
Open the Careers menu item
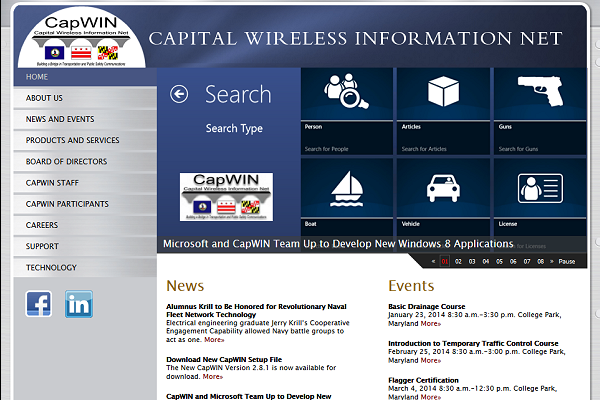pyautogui.click(x=85, y=225)
